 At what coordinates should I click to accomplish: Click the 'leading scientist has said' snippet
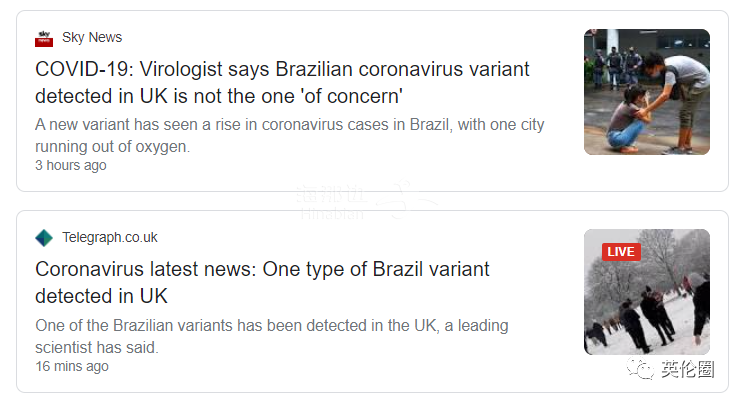click(96, 347)
